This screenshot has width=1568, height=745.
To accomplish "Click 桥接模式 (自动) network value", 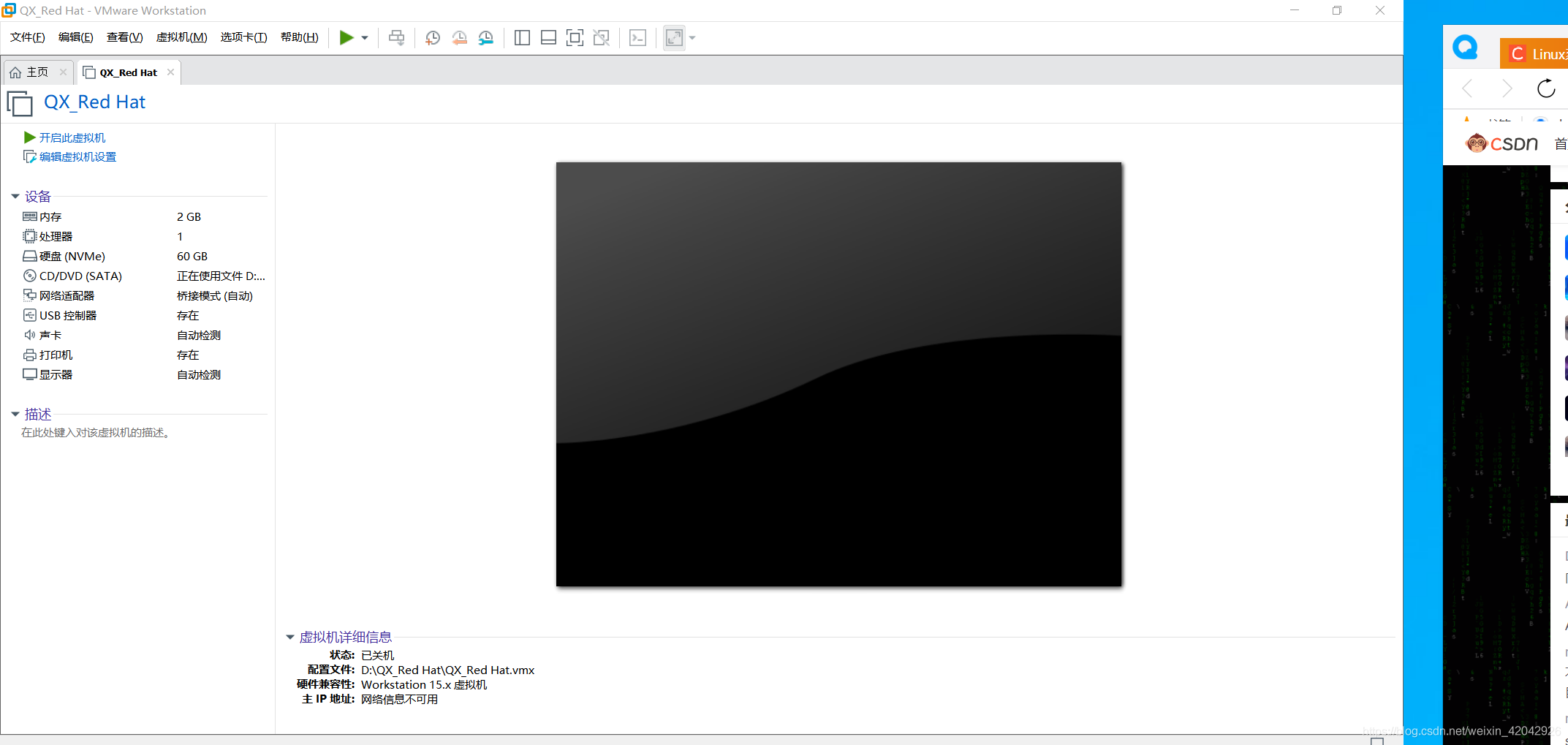I will click(215, 295).
